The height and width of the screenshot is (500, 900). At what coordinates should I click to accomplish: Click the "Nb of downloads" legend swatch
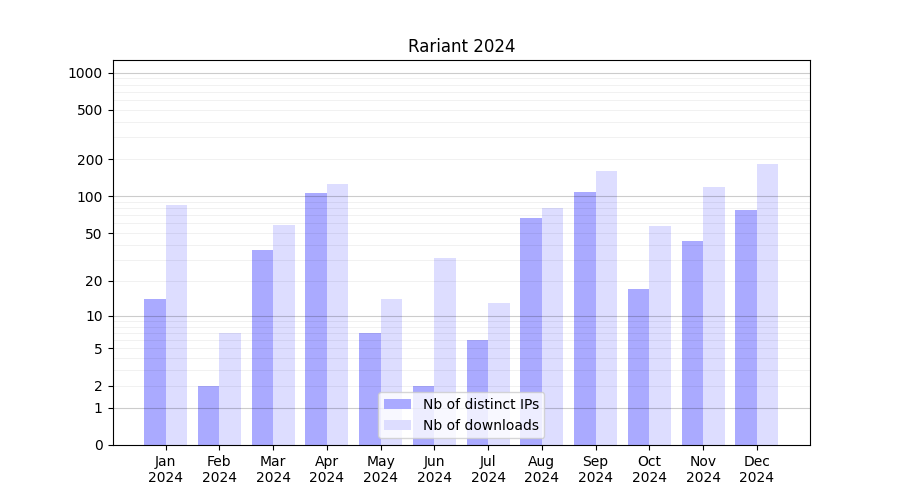click(397, 425)
